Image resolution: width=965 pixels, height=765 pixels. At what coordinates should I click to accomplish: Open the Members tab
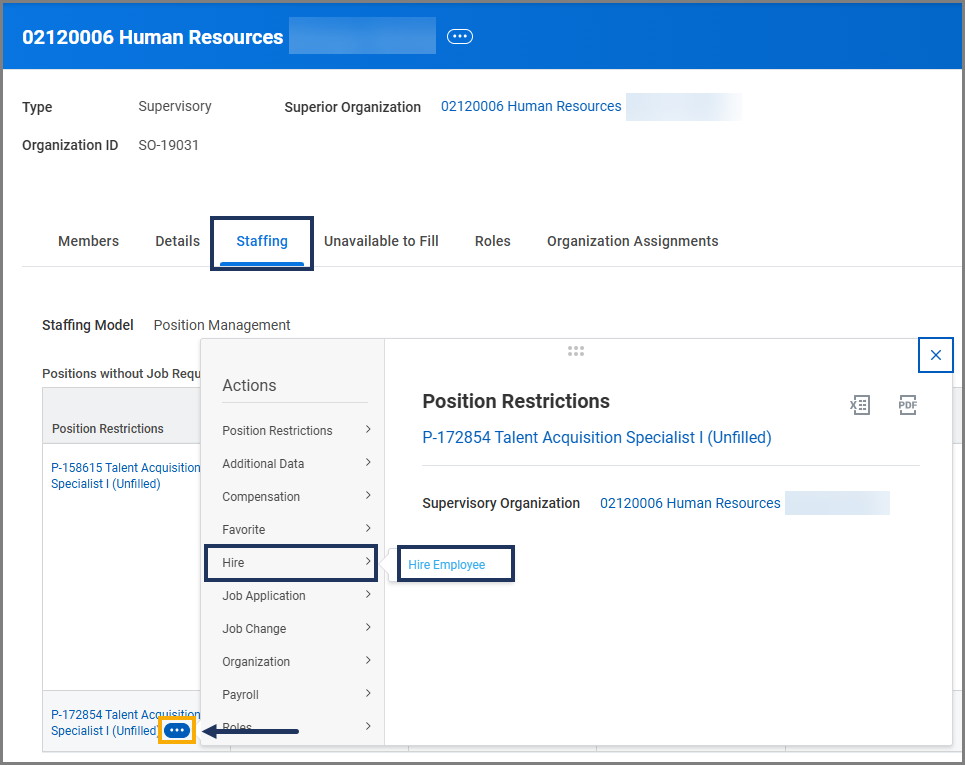coord(88,241)
